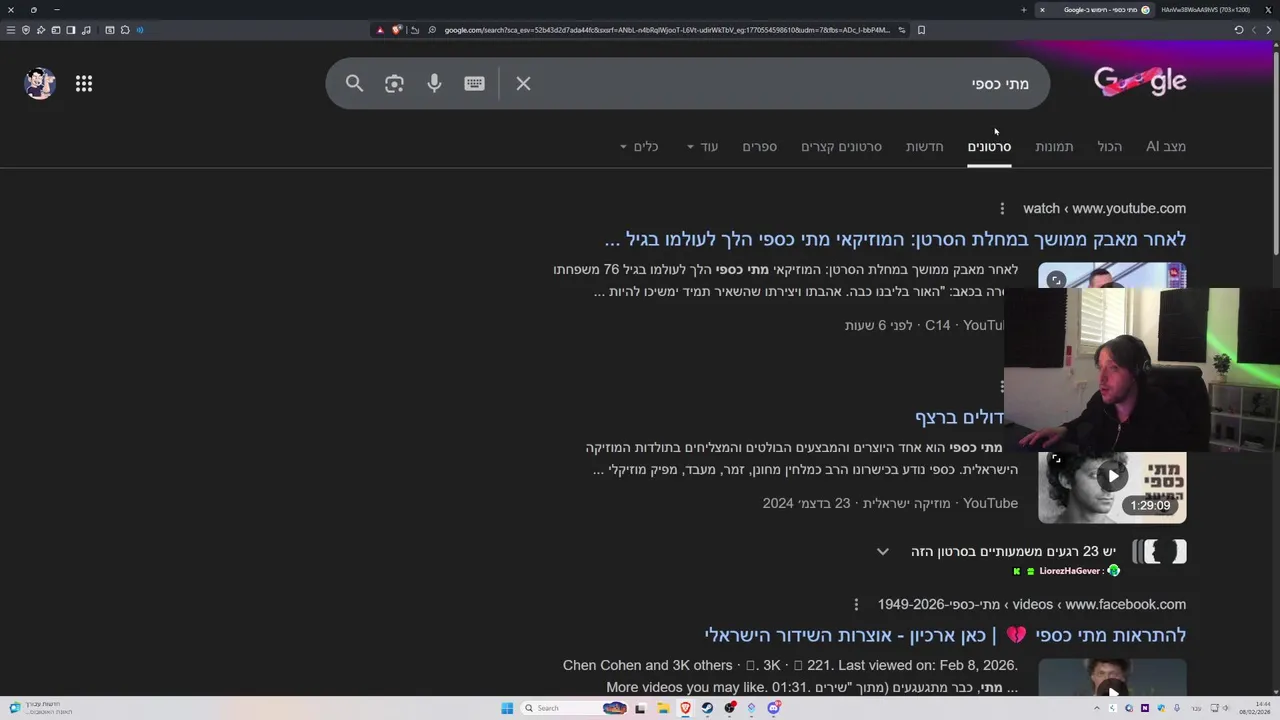Open the Google account avatar
This screenshot has height=720, width=1280.
click(x=40, y=84)
